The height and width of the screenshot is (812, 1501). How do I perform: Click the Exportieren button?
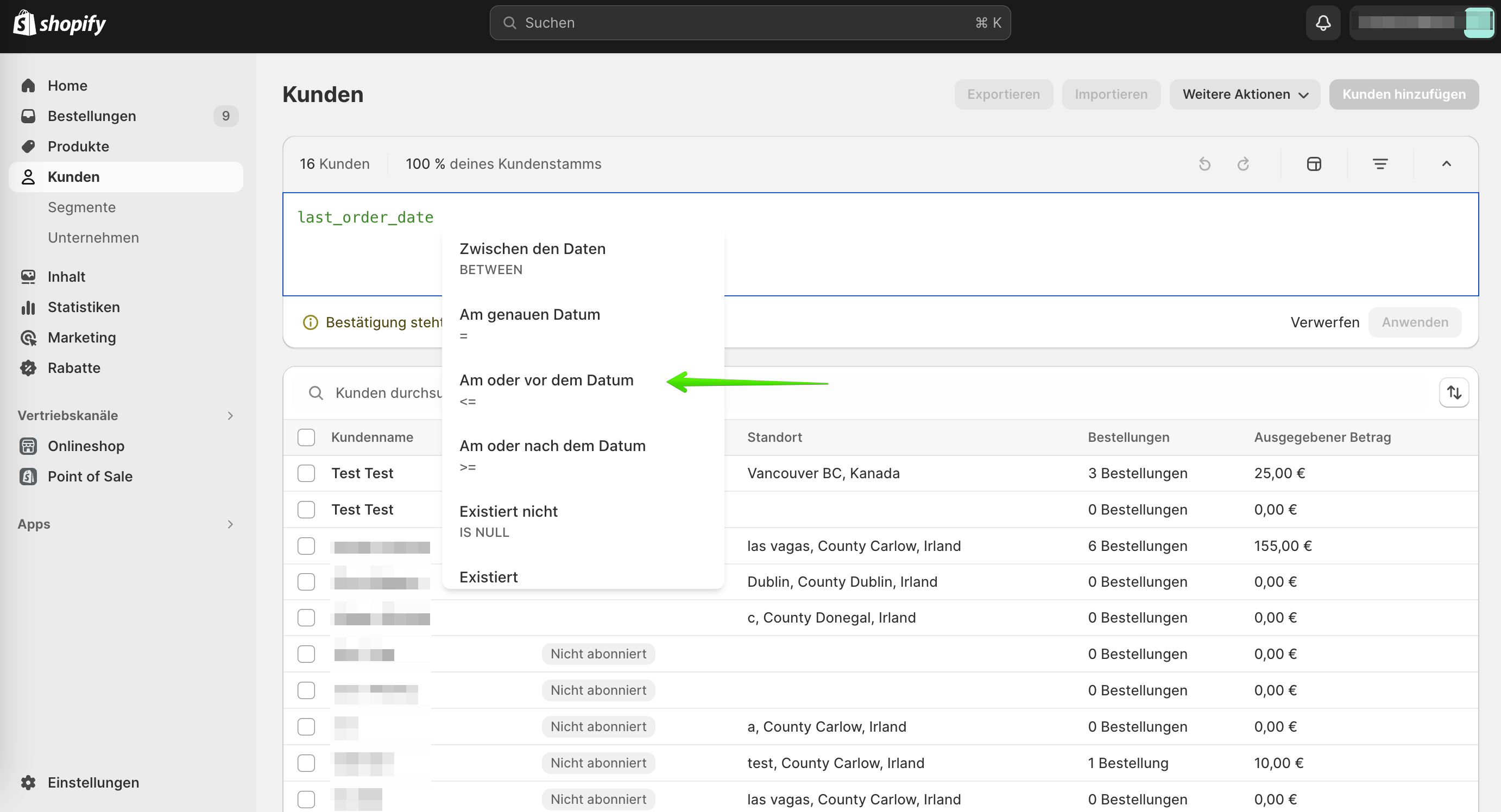tap(1004, 94)
